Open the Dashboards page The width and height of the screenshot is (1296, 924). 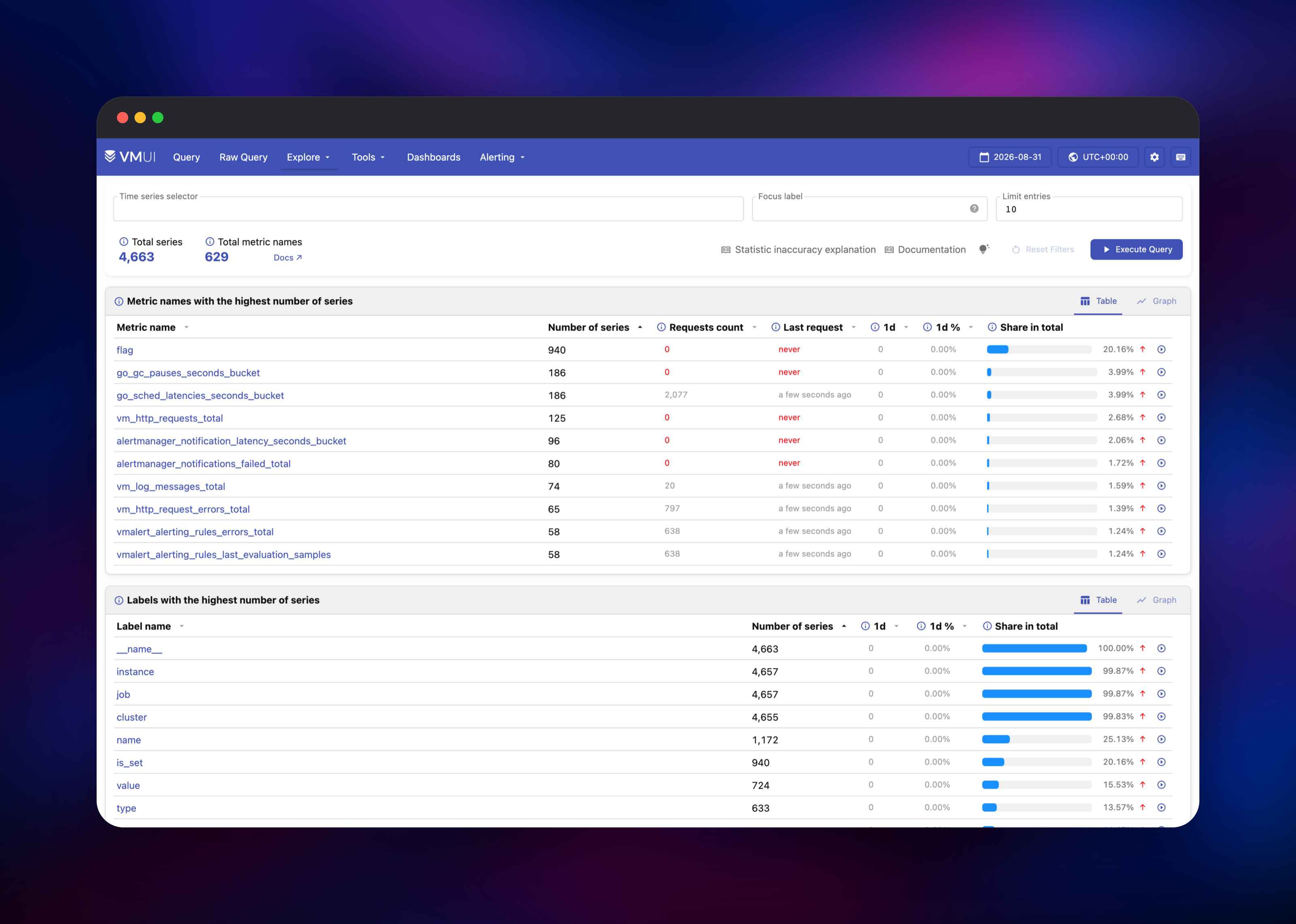[x=433, y=157]
